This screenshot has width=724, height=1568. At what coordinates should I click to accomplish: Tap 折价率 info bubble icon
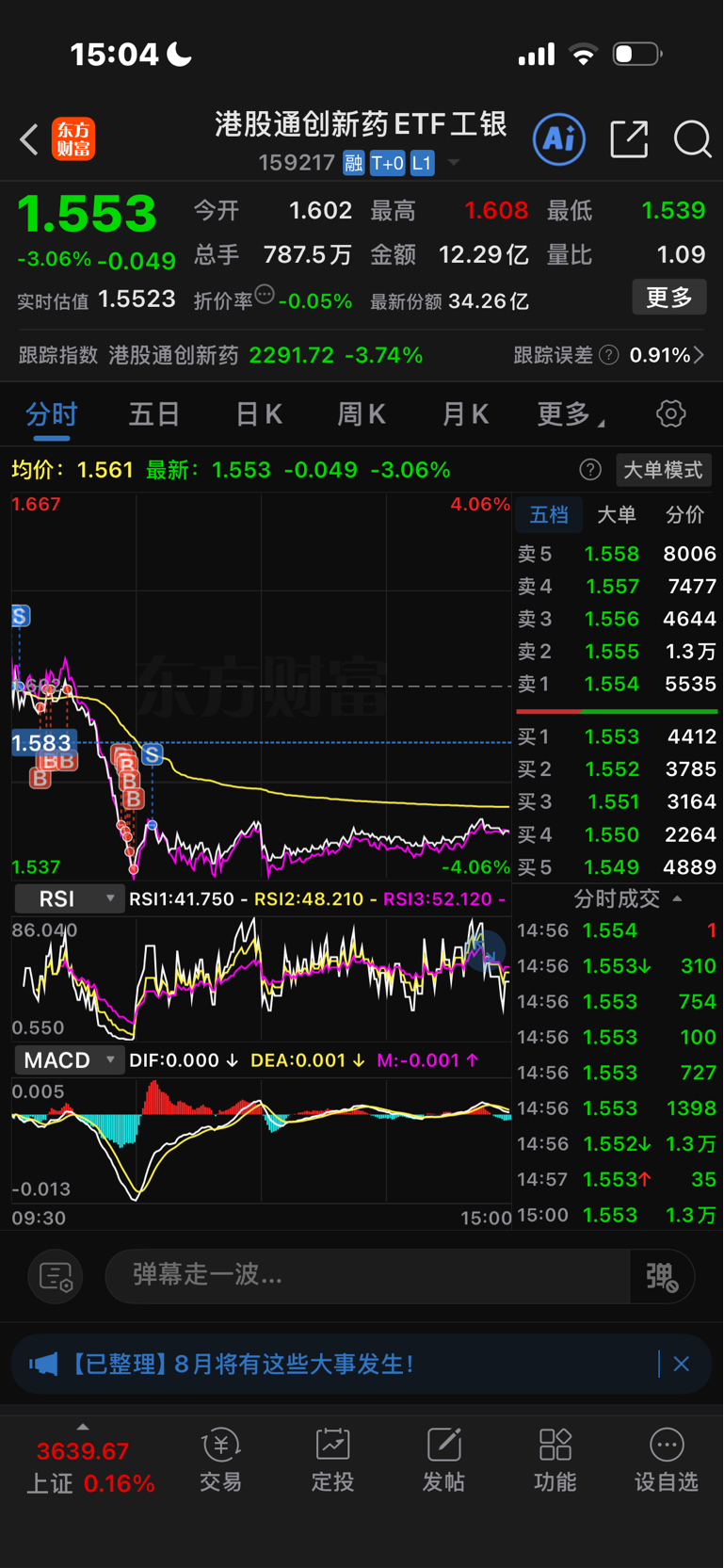coord(265,295)
